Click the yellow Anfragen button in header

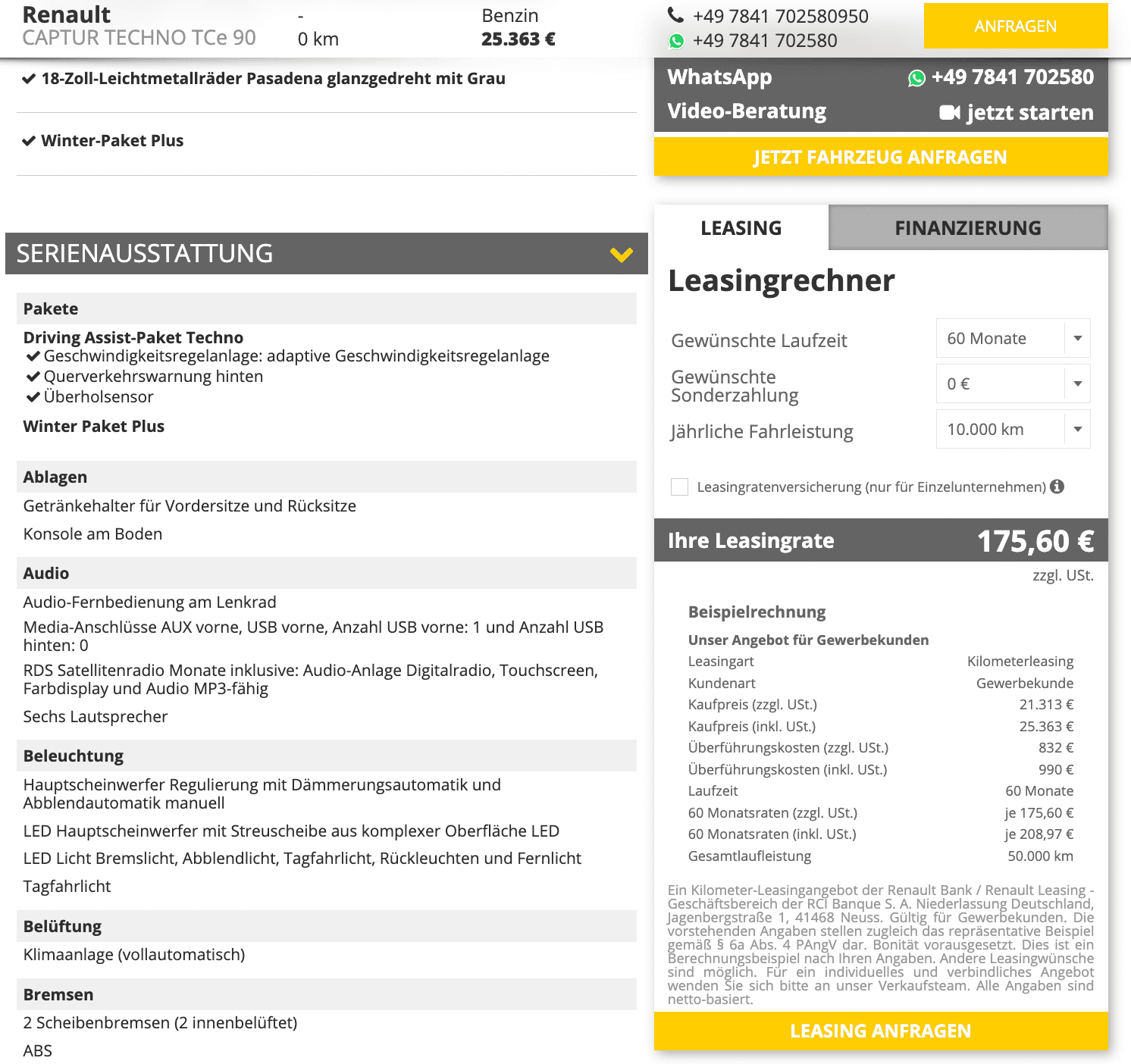(1016, 26)
